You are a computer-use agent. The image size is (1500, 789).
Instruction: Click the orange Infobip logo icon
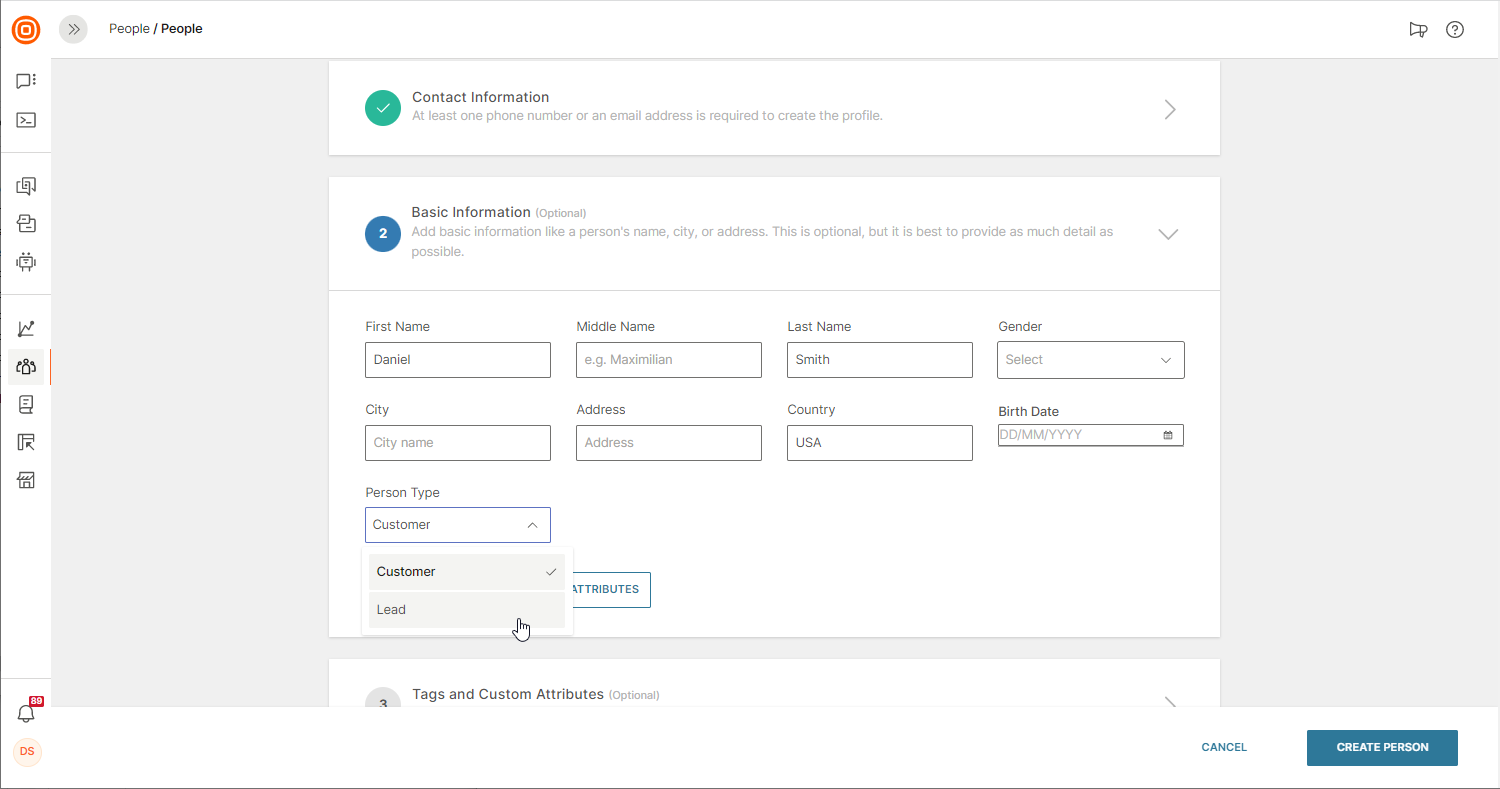26,30
